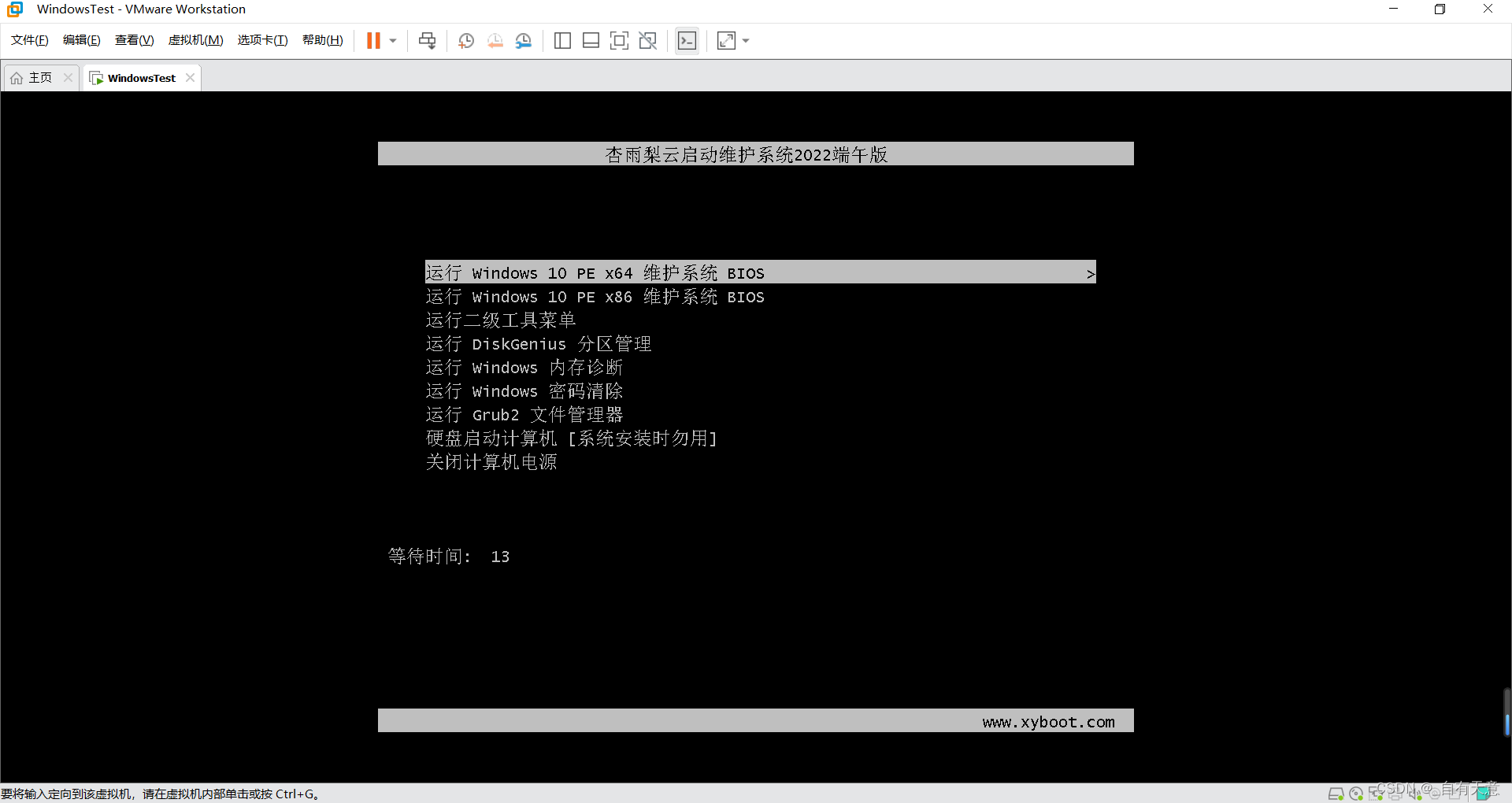Click the 杏雨梨云启动维护系统2022端午版 title bar
The height and width of the screenshot is (803, 1512).
pyautogui.click(x=756, y=154)
